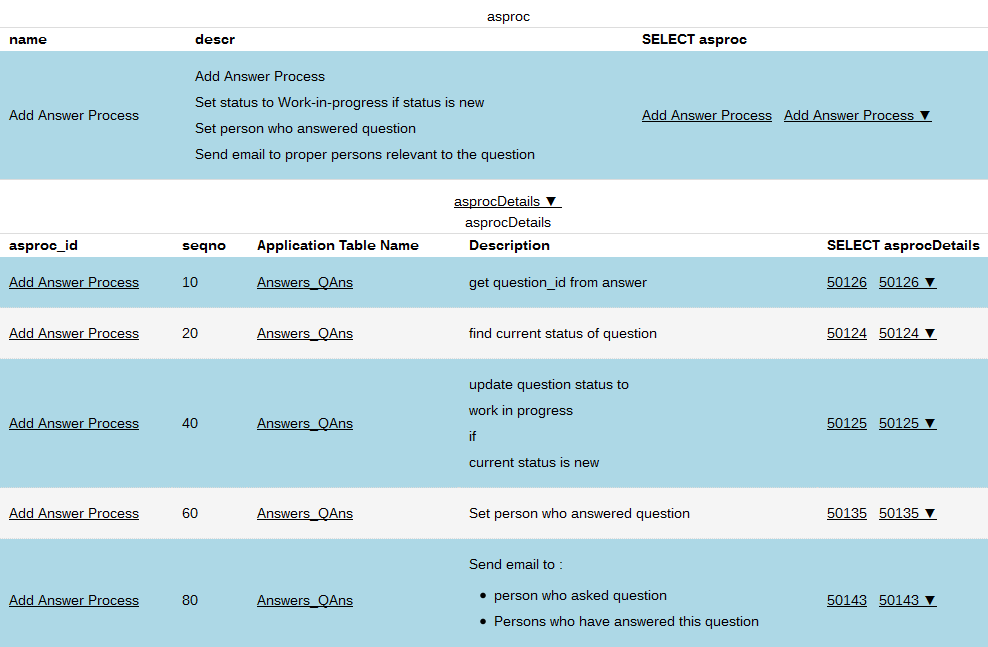The height and width of the screenshot is (647, 988).
Task: Click Add Answer Process link in seqno 40 row
Action: point(74,423)
